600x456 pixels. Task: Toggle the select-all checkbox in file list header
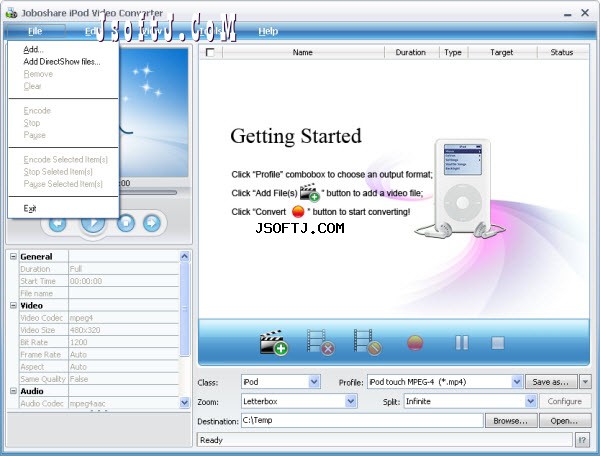tap(210, 52)
